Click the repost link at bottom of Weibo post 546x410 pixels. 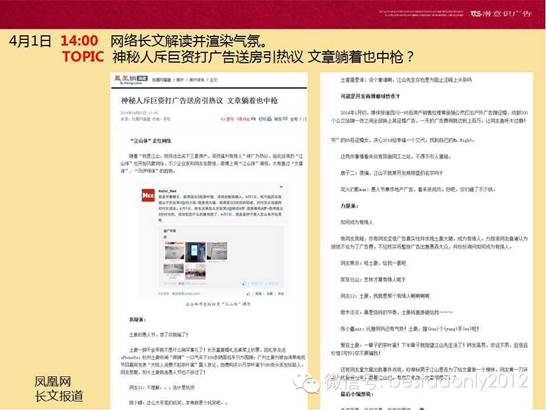click(x=258, y=294)
